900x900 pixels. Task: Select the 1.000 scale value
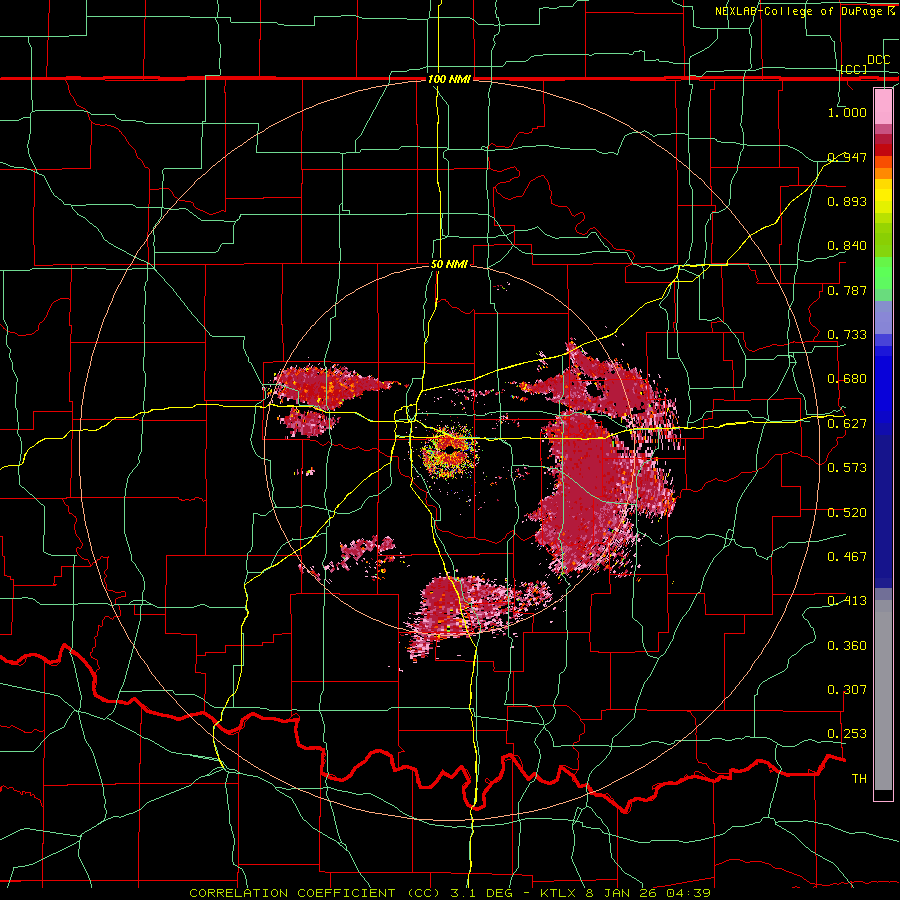click(847, 112)
